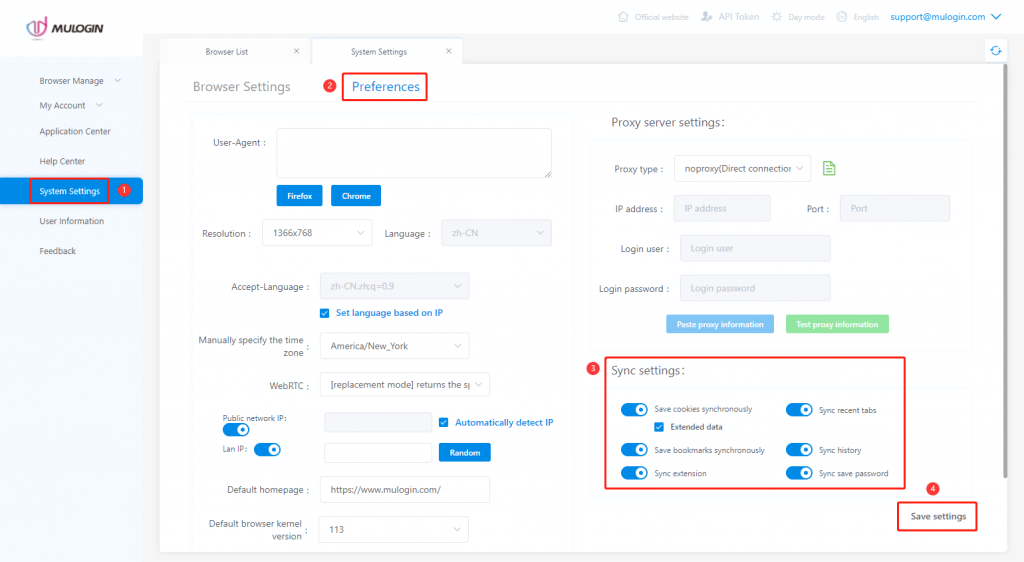Open Feedback in sidebar
This screenshot has width=1024, height=562.
[x=57, y=251]
